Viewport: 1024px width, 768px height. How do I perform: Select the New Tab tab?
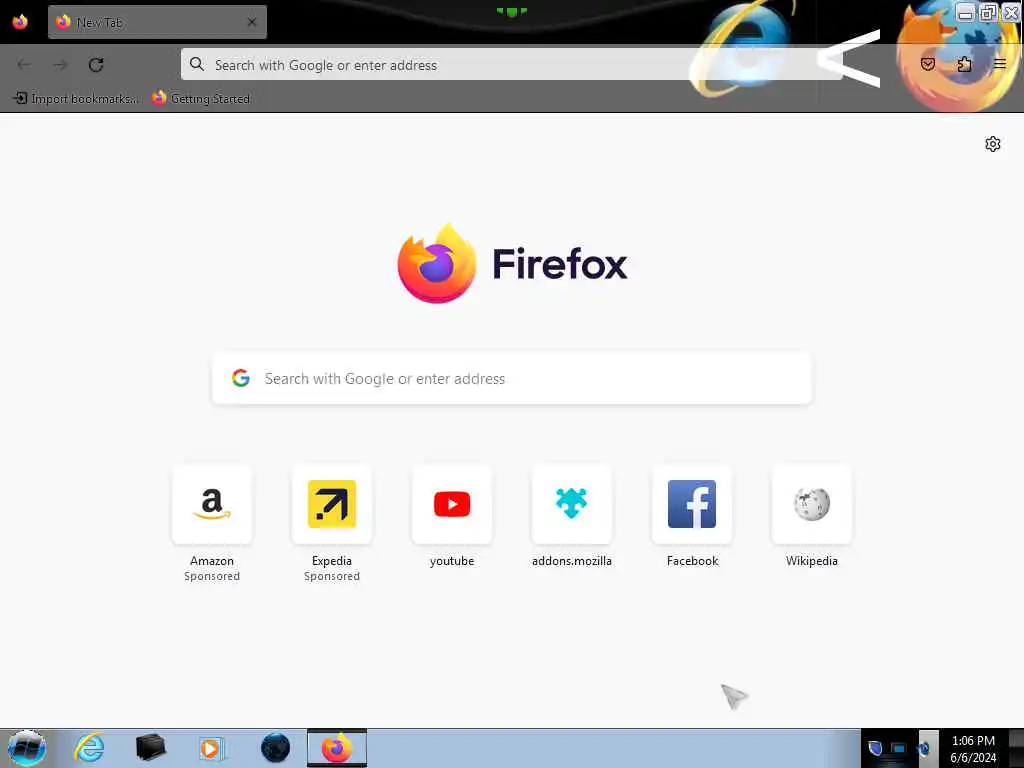[157, 22]
